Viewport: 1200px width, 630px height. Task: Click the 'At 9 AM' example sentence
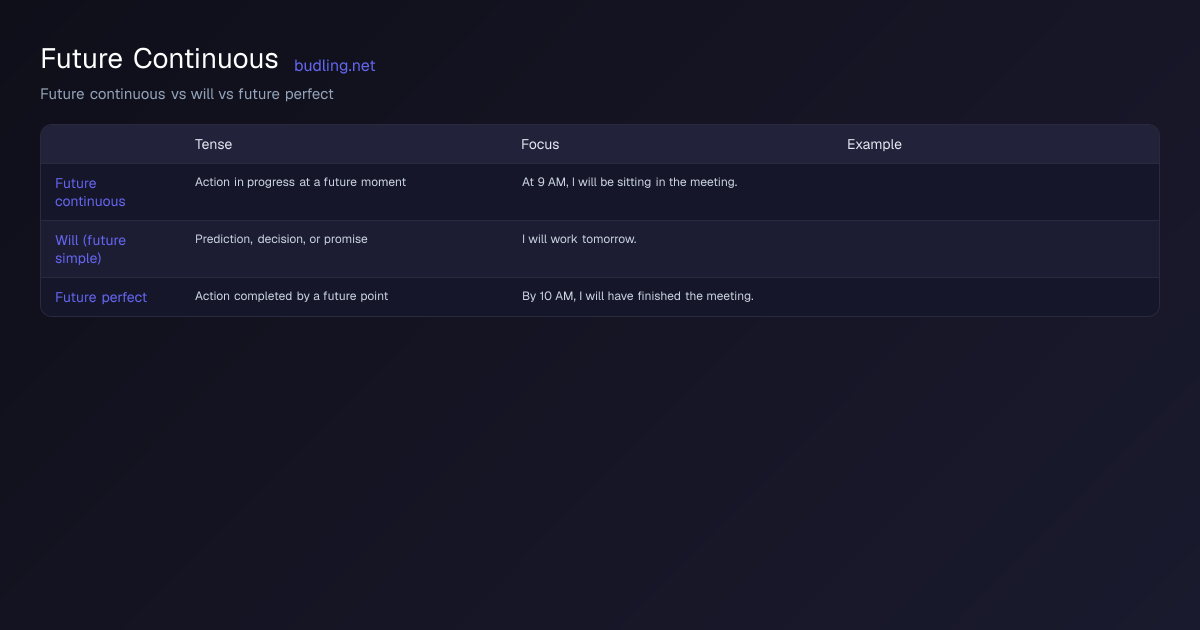coord(629,182)
